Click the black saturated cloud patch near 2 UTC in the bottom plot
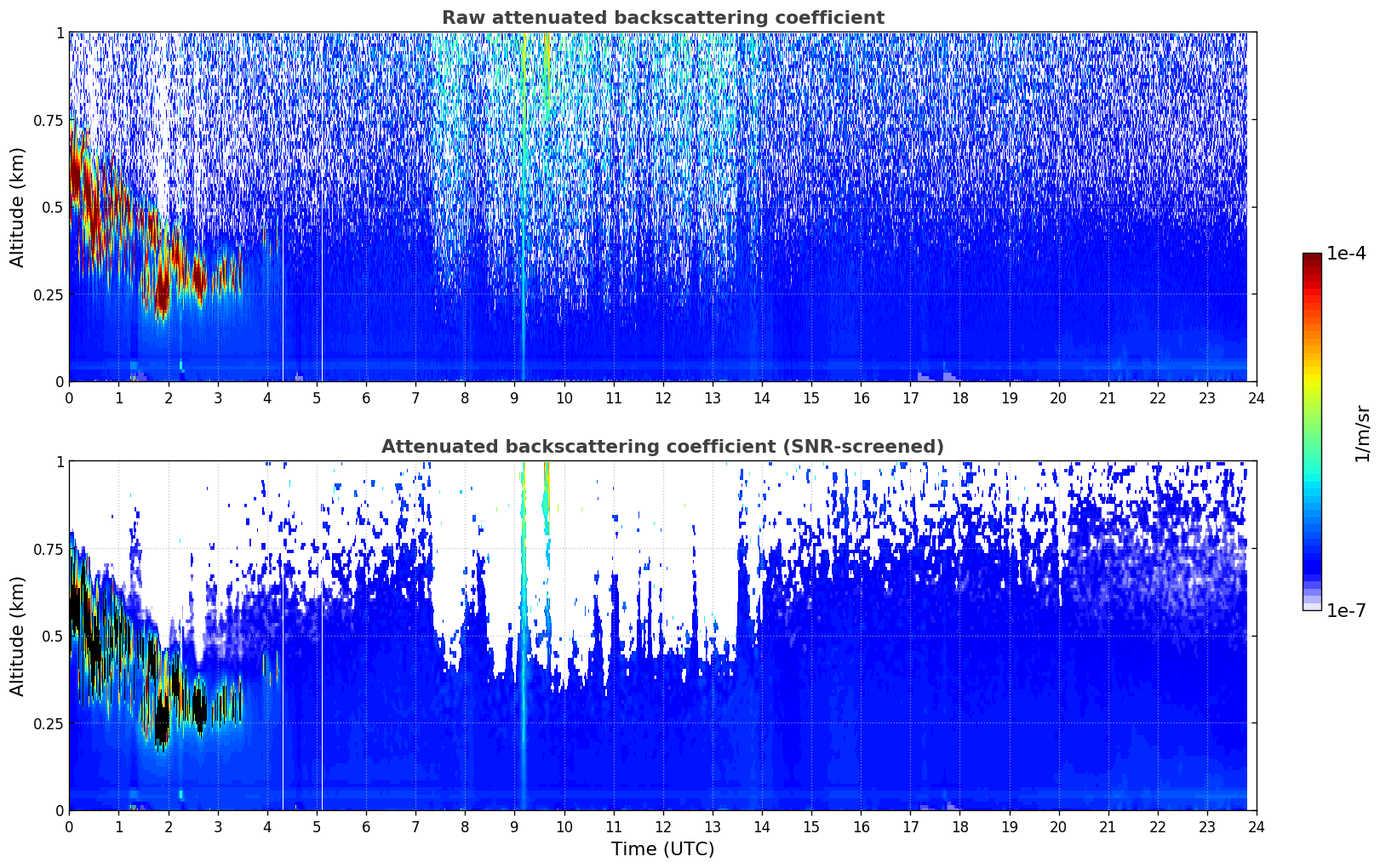The width and height of the screenshot is (1380, 868). click(162, 722)
